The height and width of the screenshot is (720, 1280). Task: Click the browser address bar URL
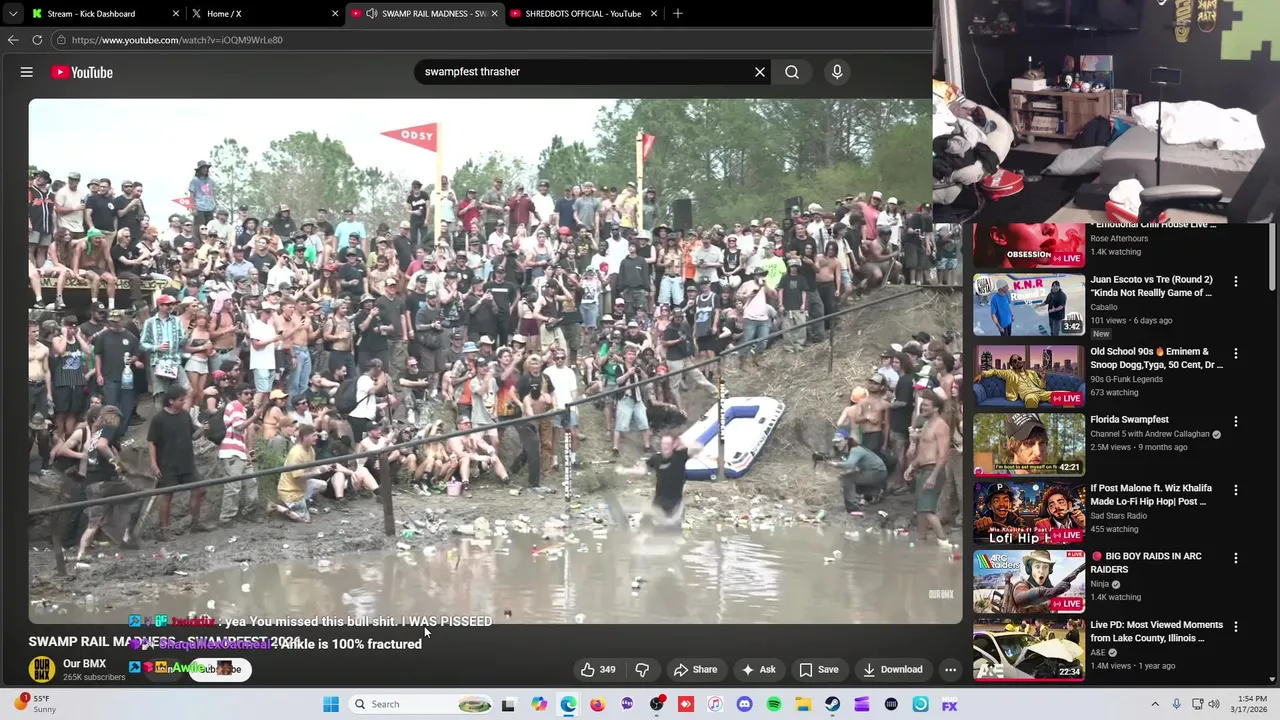click(177, 40)
